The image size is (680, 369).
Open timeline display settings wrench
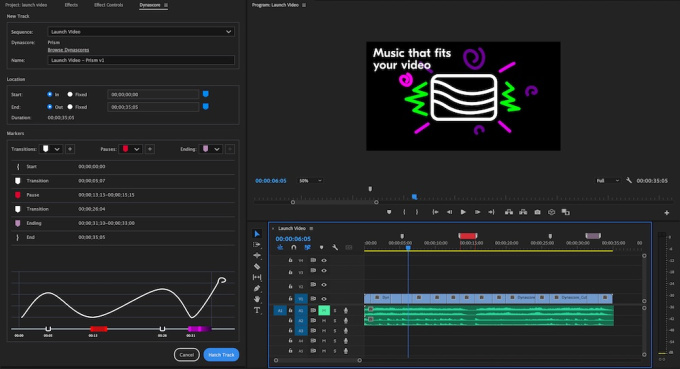click(x=335, y=247)
